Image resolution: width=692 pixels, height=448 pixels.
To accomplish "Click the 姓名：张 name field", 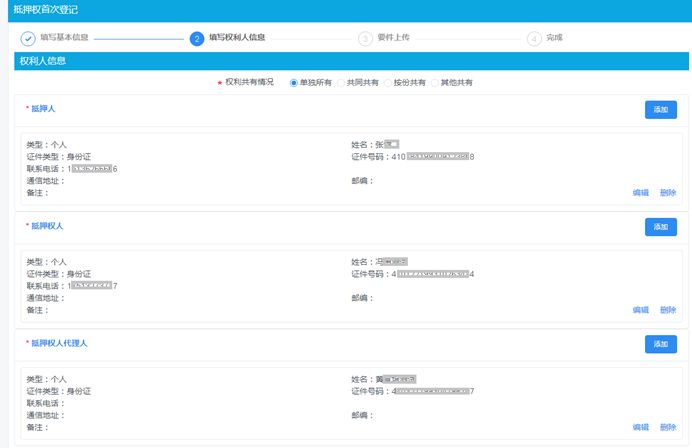I will tap(375, 144).
